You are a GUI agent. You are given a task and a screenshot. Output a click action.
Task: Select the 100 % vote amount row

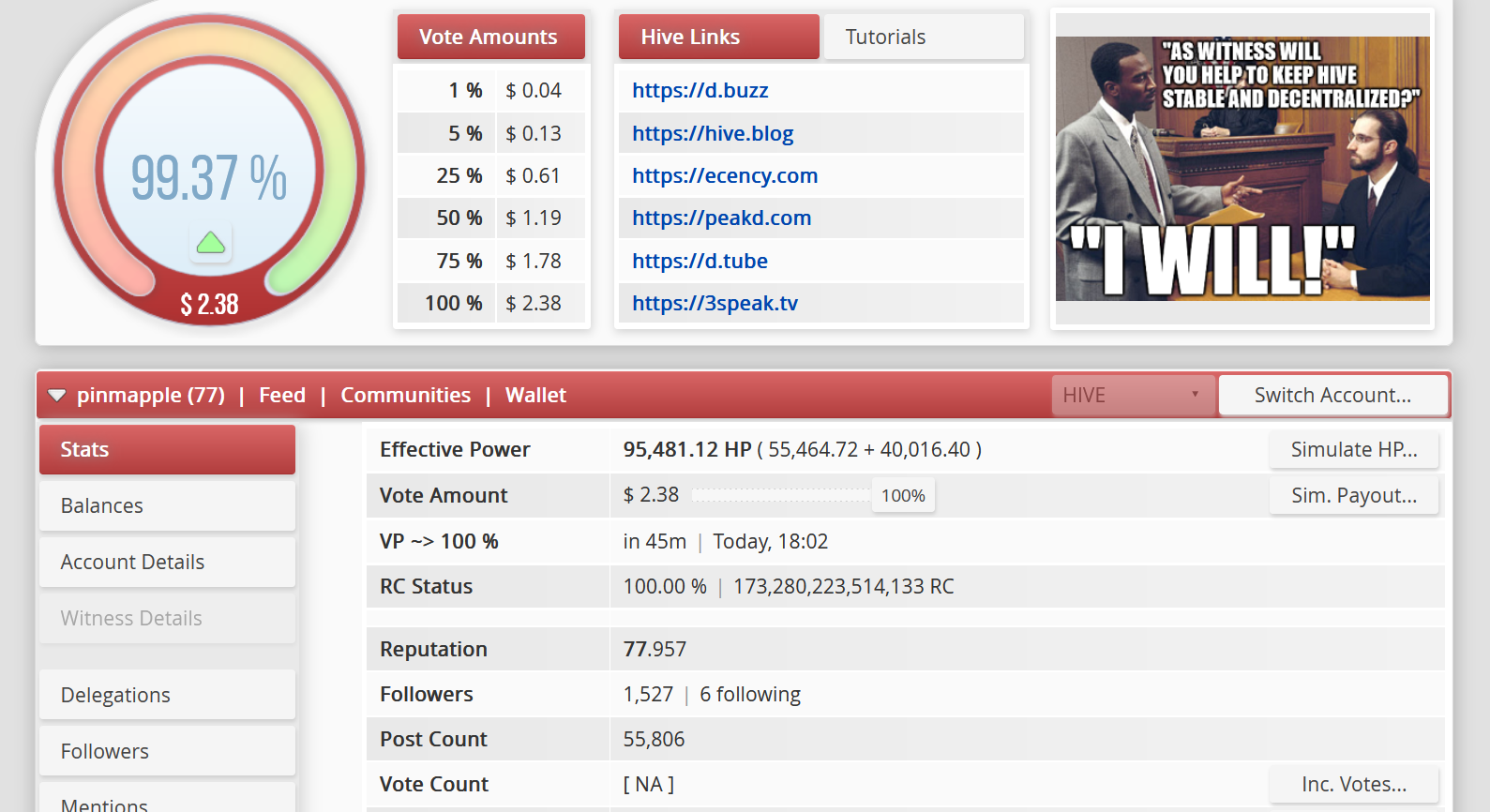point(491,303)
